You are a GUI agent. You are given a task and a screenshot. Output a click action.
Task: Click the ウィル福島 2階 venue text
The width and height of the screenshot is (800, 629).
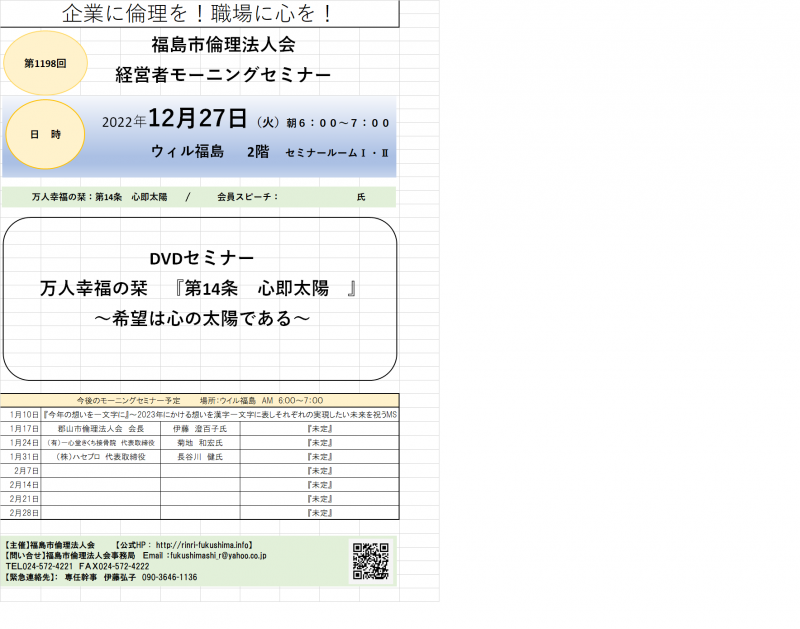[x=210, y=151]
